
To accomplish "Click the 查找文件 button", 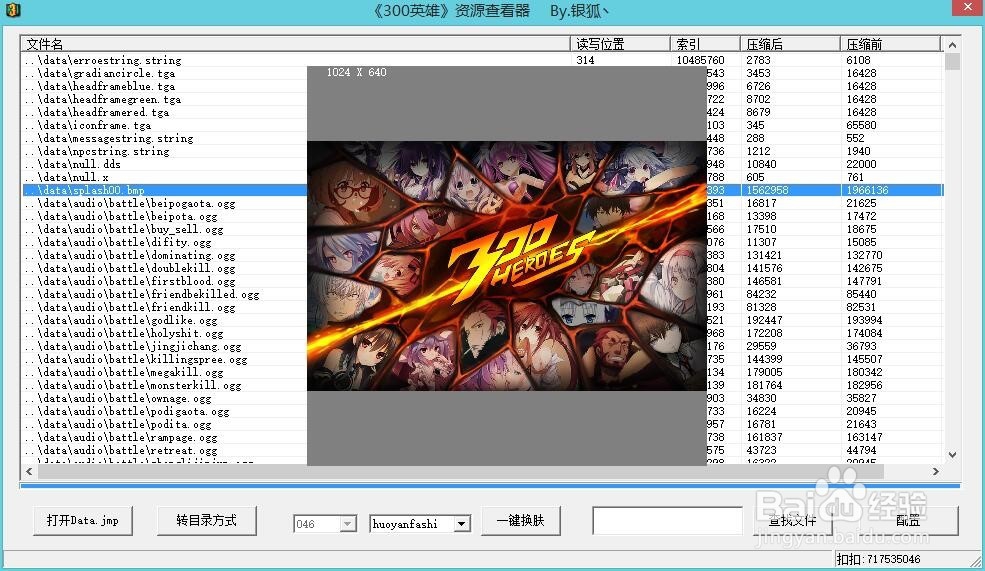I will pyautogui.click(x=792, y=521).
